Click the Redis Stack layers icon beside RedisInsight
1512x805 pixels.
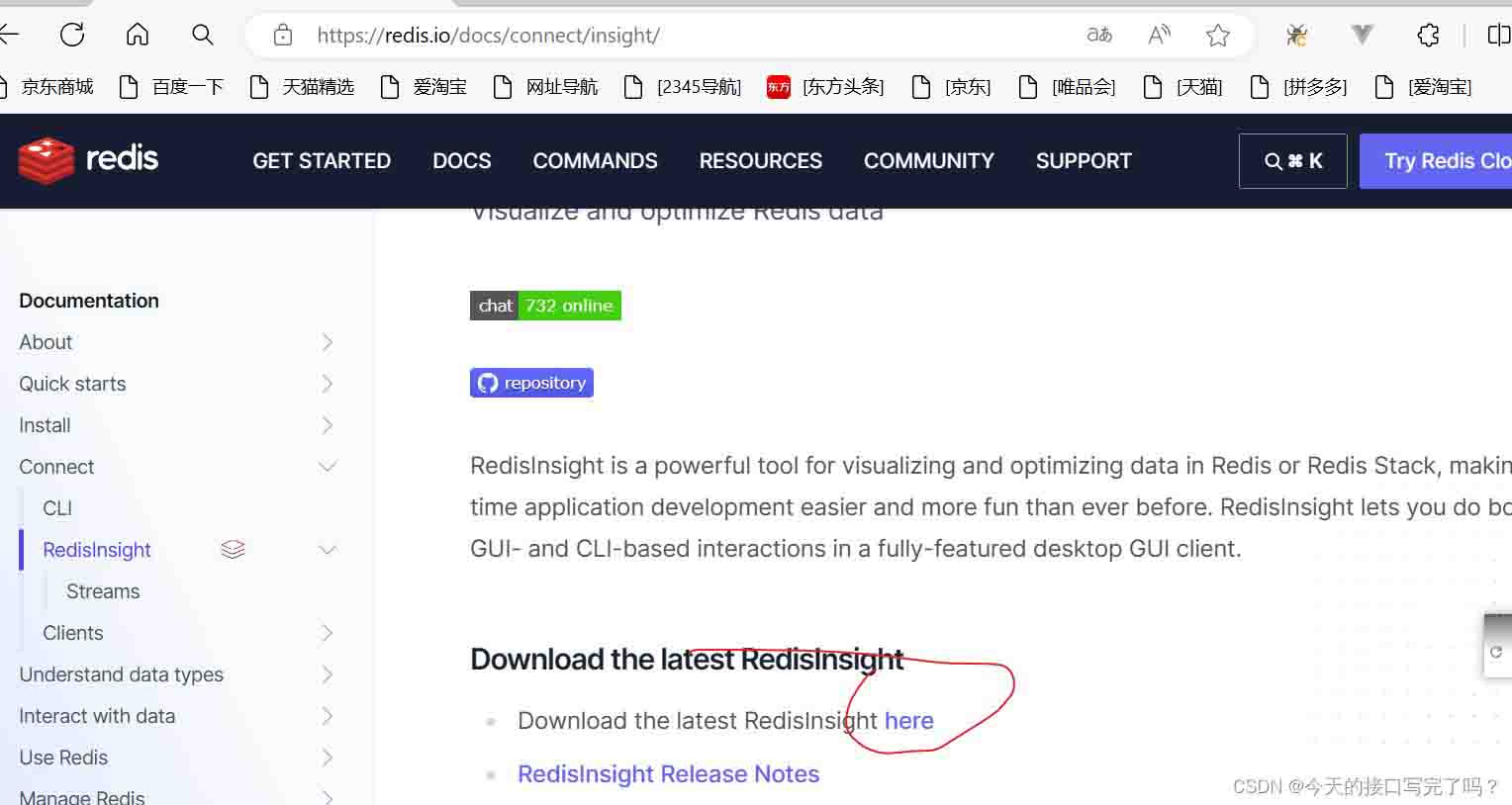click(x=233, y=549)
